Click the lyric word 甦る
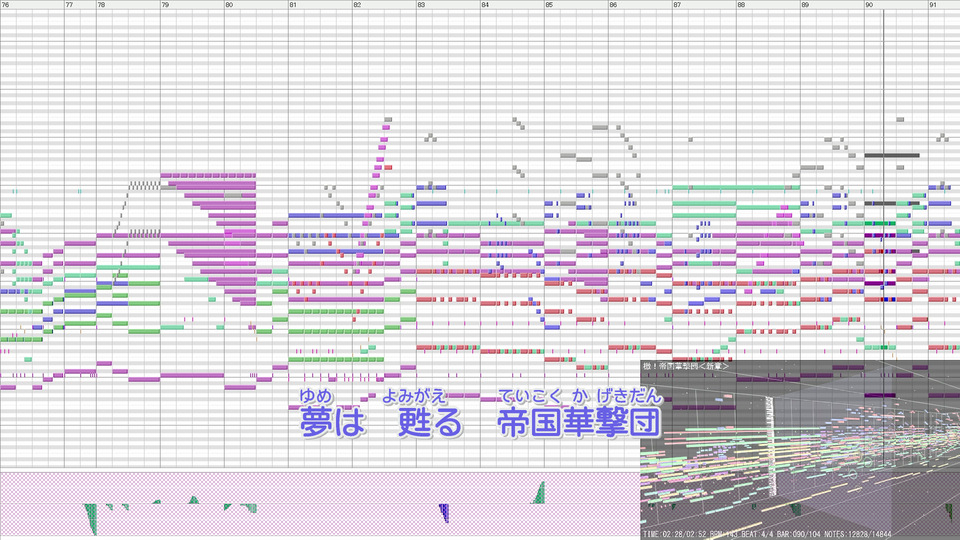Viewport: 960px width, 540px height. click(430, 422)
